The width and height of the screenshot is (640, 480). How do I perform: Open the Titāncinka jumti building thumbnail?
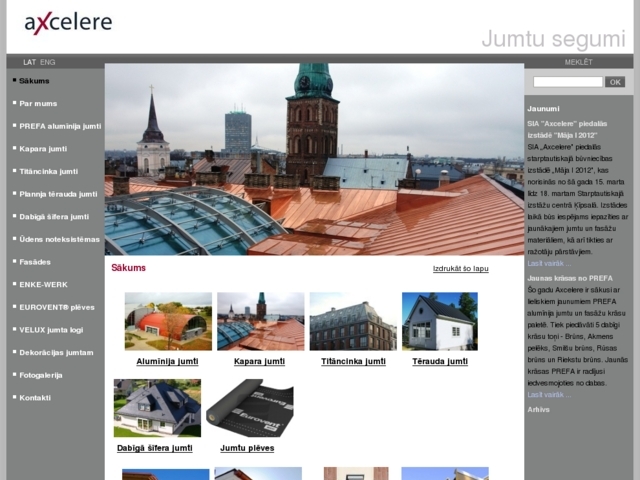[353, 321]
